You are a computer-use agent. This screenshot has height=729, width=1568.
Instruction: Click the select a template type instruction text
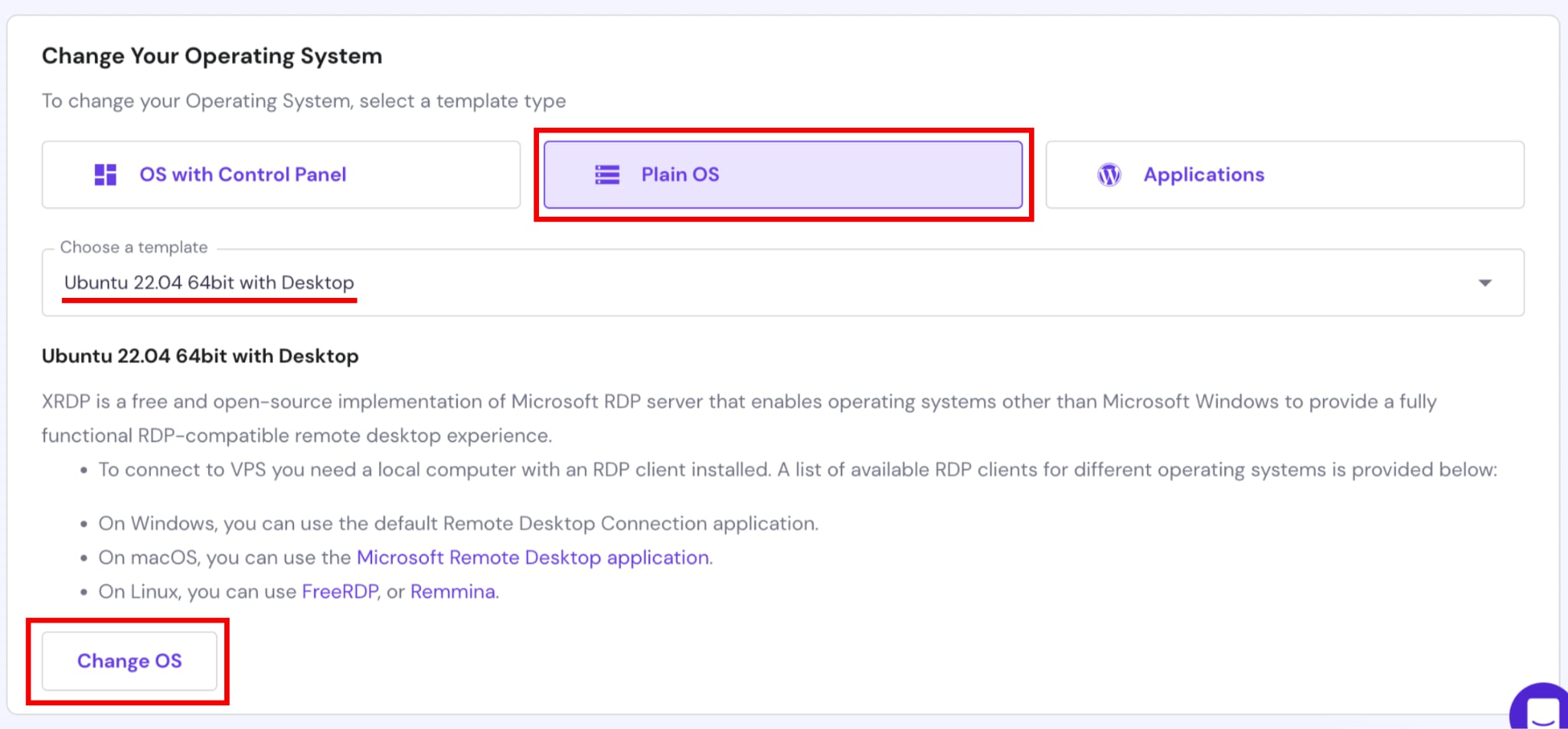tap(303, 101)
